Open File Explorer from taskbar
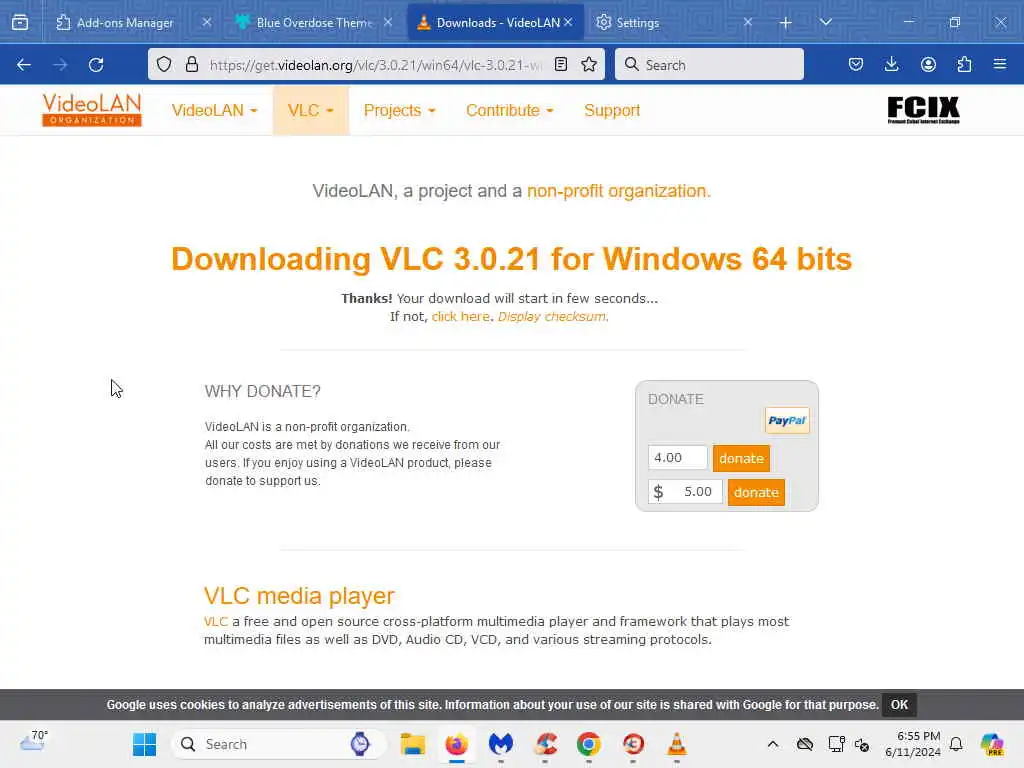 [413, 744]
